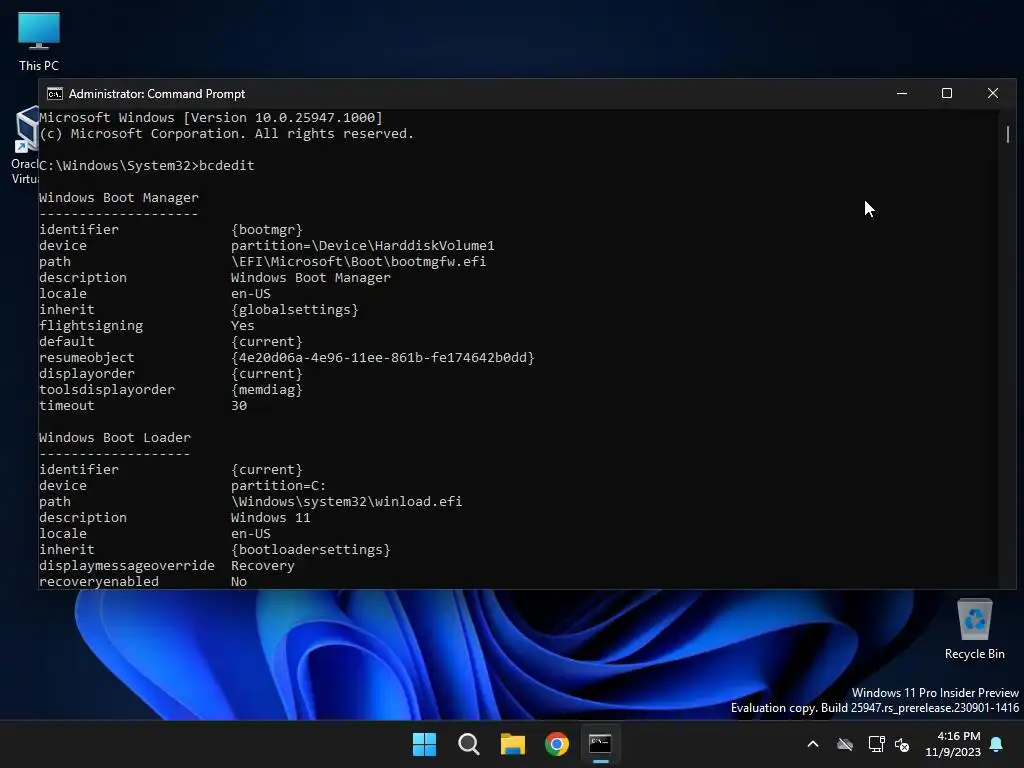Open clock and date flyout
1024x768 pixels.
[953, 744]
